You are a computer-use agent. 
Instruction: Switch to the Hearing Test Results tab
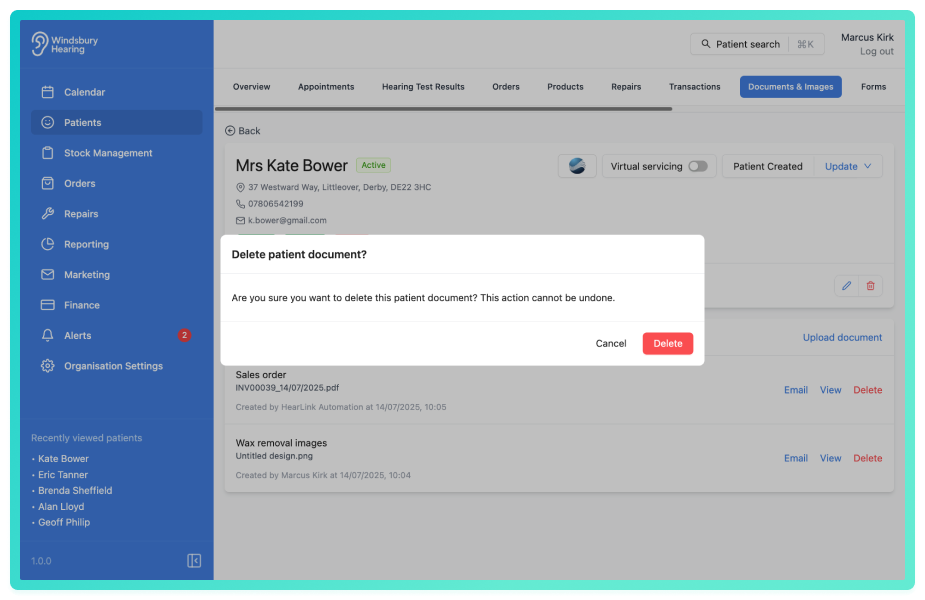point(423,87)
